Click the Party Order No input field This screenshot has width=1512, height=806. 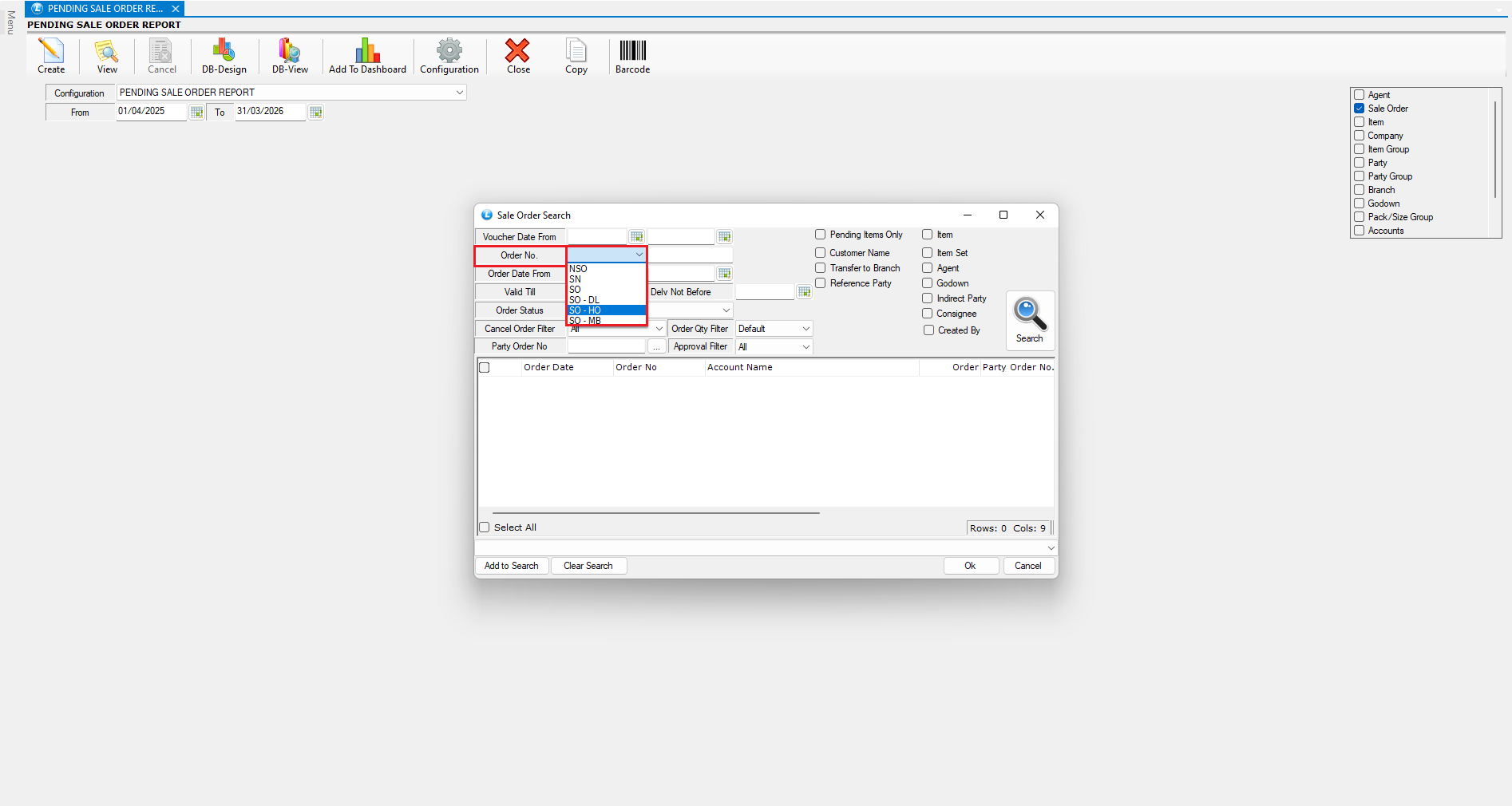pyautogui.click(x=606, y=346)
